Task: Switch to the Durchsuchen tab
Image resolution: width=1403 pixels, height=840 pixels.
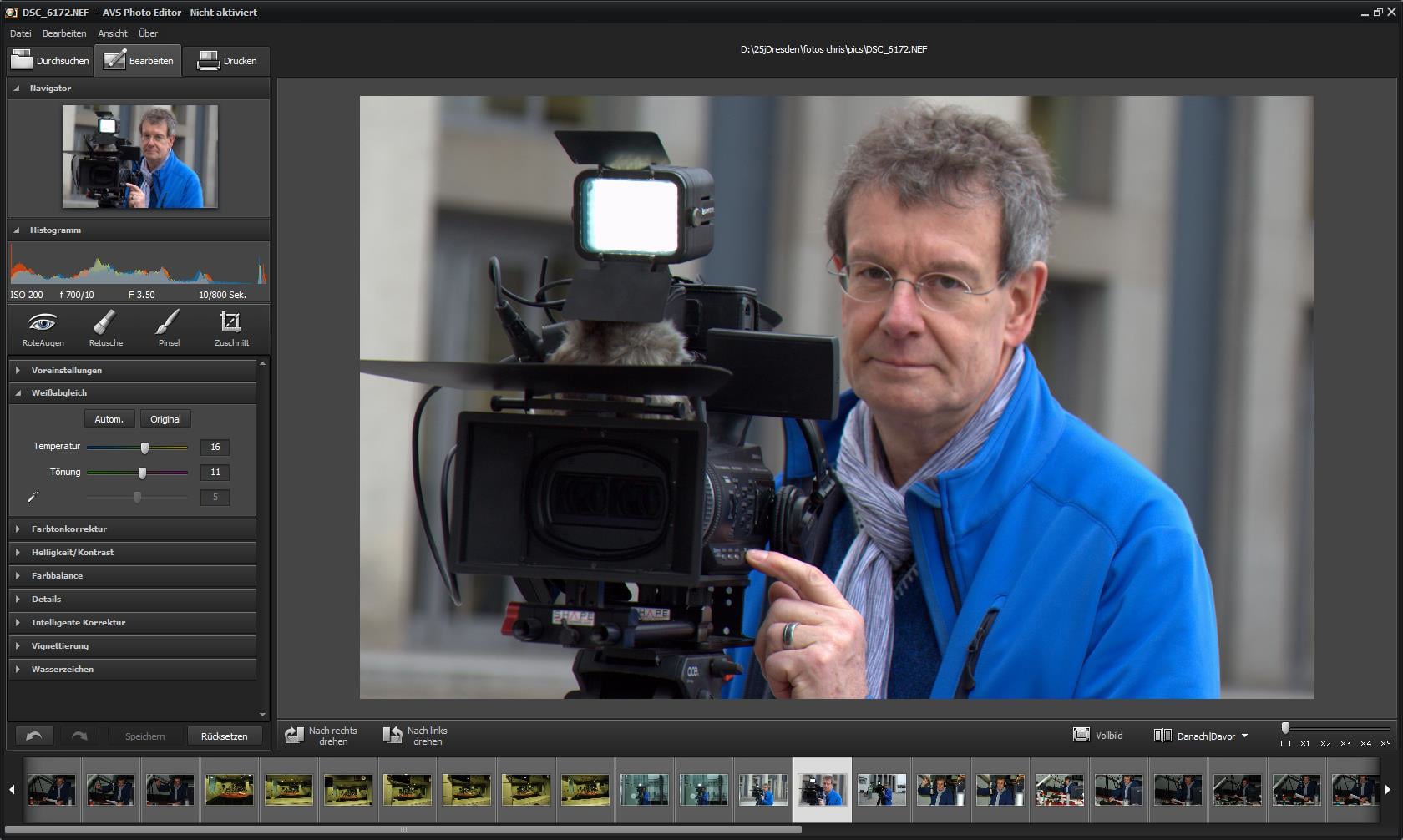Action: [x=50, y=61]
